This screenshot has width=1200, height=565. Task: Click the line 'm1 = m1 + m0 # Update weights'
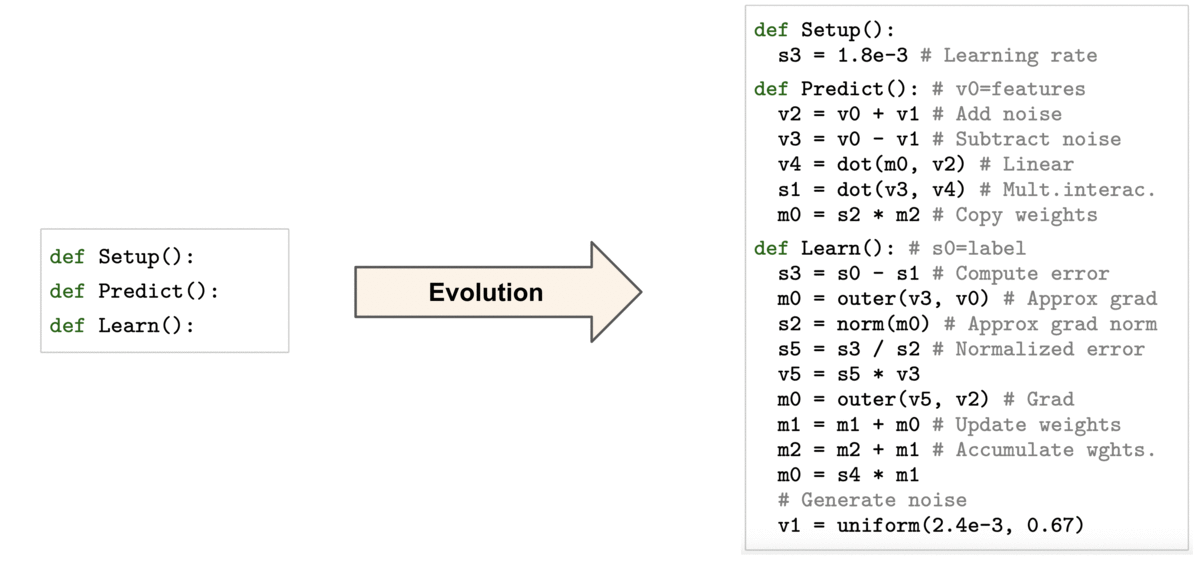click(x=949, y=424)
